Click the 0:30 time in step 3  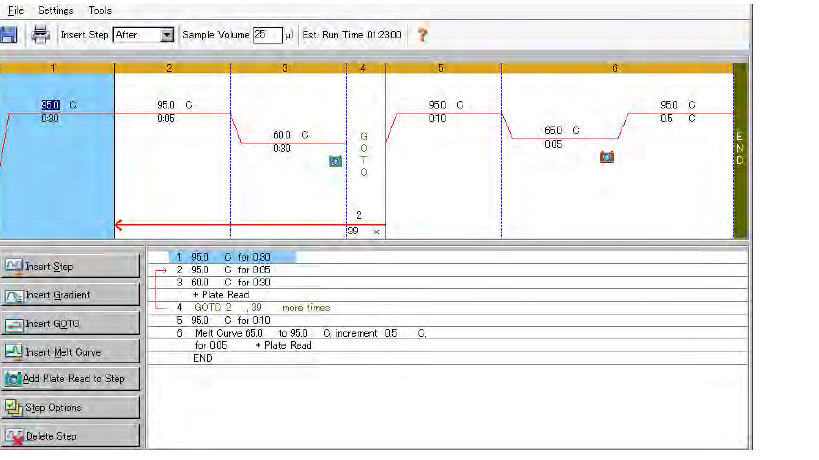click(x=282, y=148)
